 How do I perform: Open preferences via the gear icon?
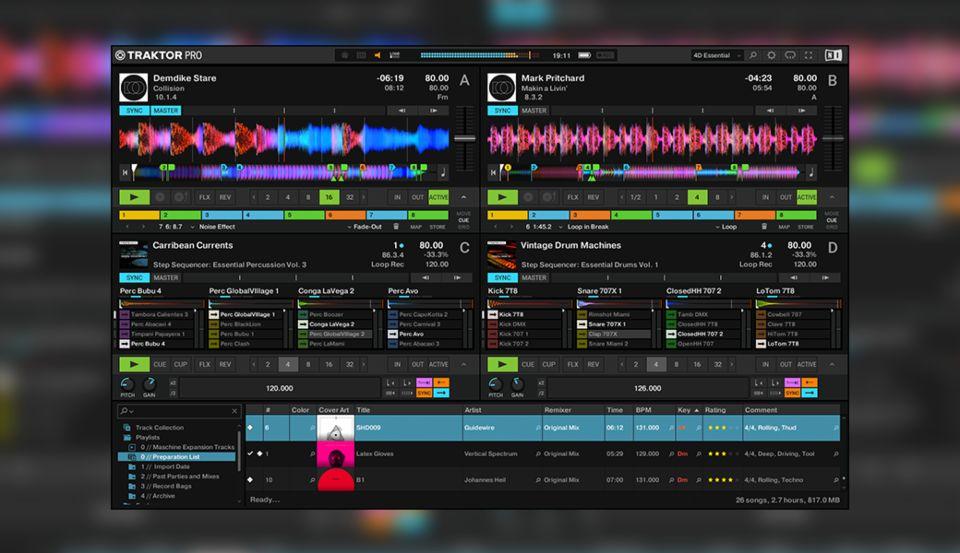point(771,55)
